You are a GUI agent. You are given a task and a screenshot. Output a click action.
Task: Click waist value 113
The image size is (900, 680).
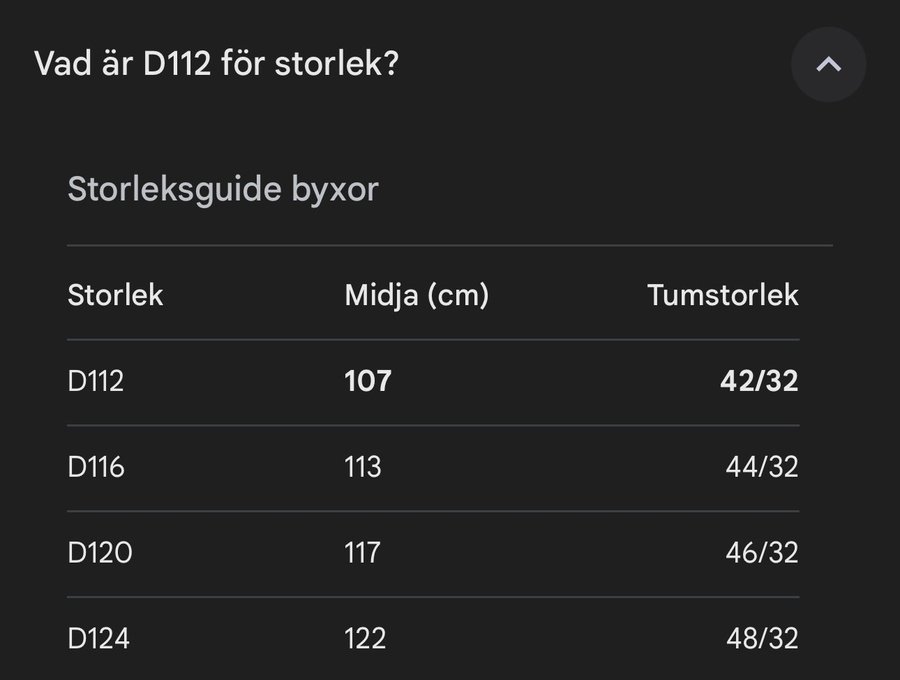363,467
